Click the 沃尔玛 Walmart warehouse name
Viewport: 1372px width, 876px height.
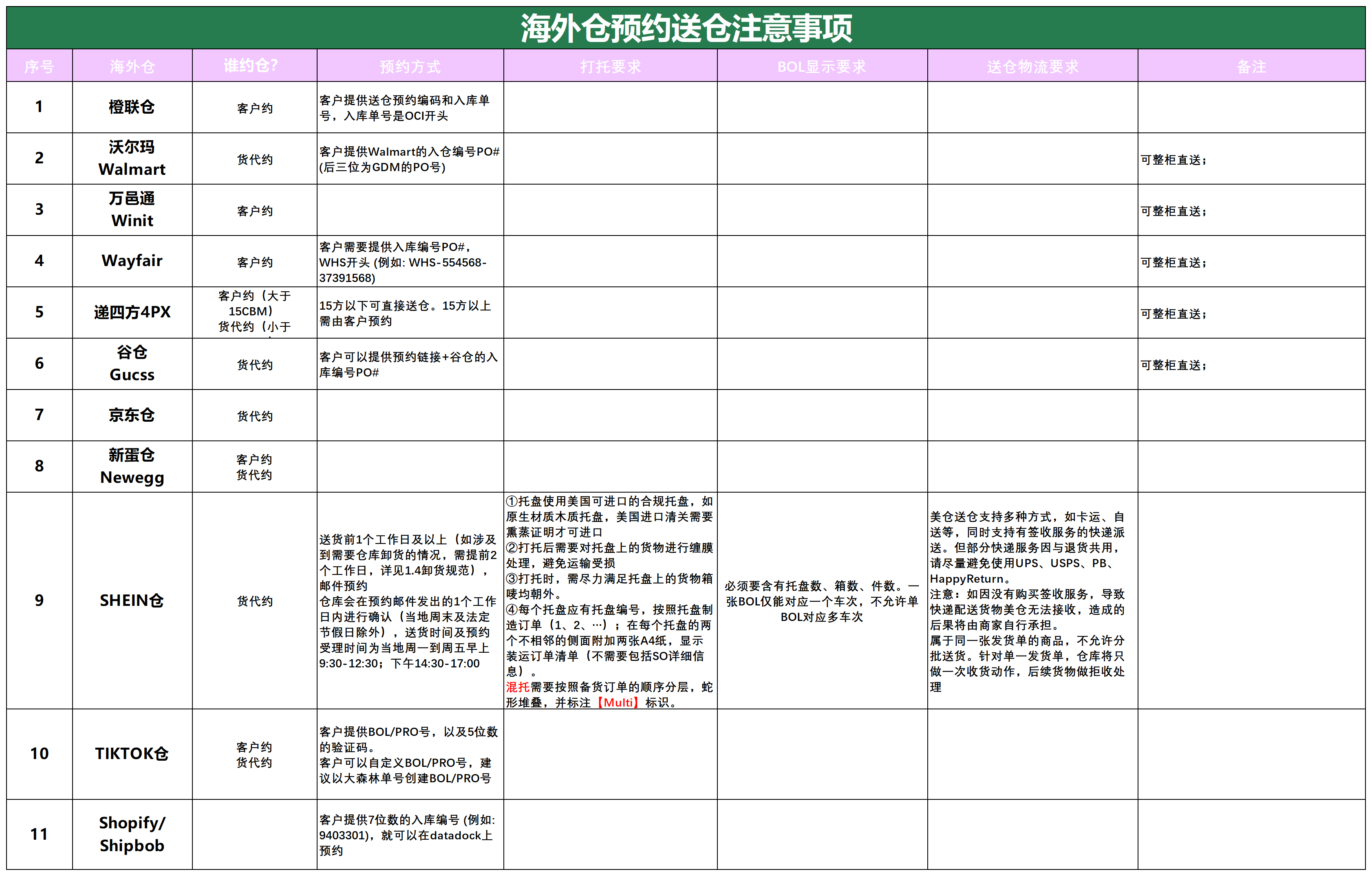click(x=132, y=158)
